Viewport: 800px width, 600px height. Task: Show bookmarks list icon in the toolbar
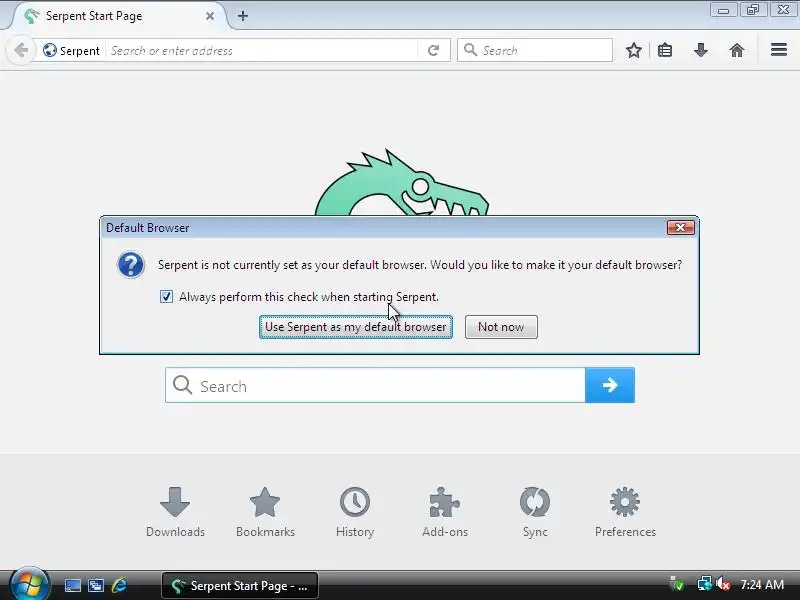pyautogui.click(x=665, y=50)
